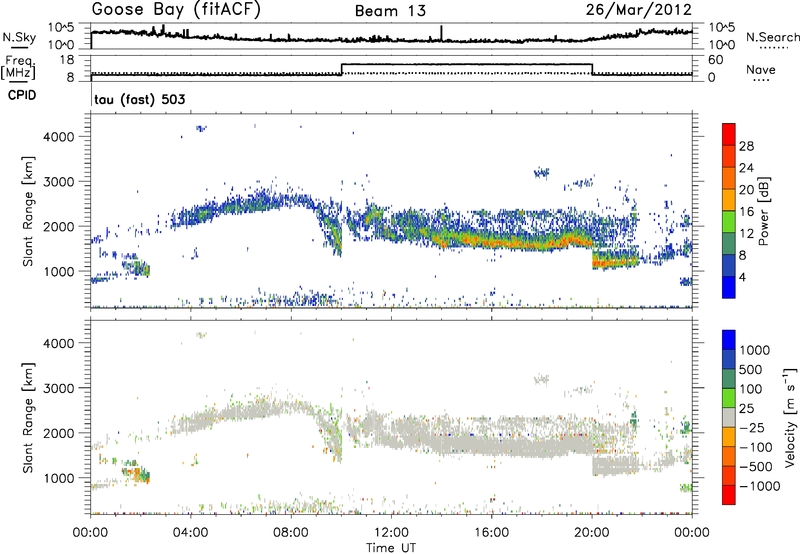The width and height of the screenshot is (800, 554).
Task: Select the "tau (fast) 503" mode text
Action: click(140, 99)
